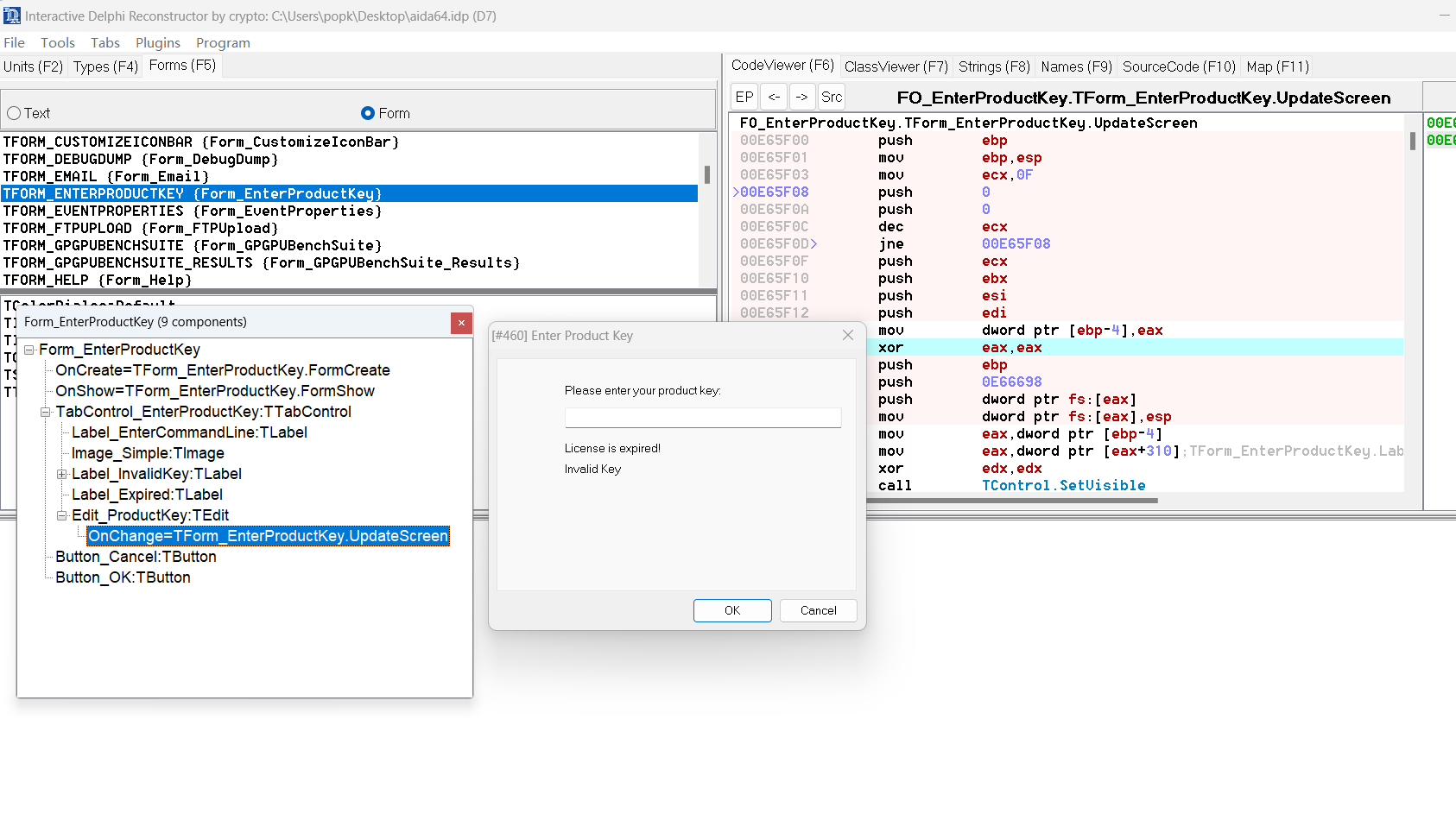This screenshot has width=1456, height=839.
Task: Click 'Invalid Key' label in dialog
Action: pyautogui.click(x=592, y=469)
